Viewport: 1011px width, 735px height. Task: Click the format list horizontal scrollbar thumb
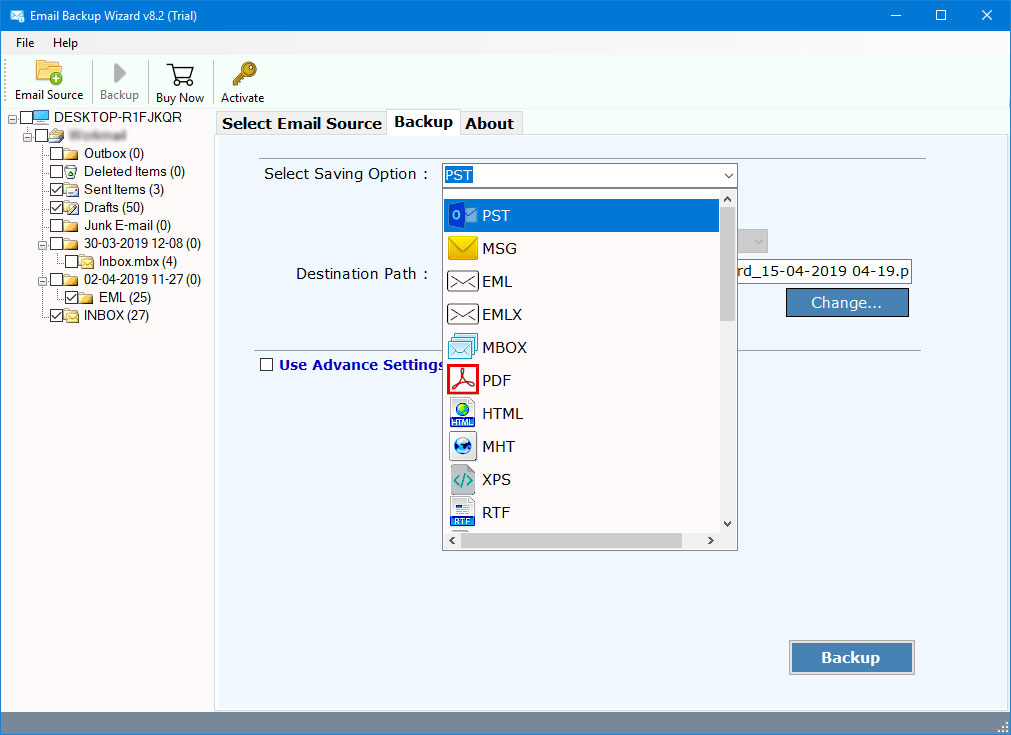click(x=571, y=540)
